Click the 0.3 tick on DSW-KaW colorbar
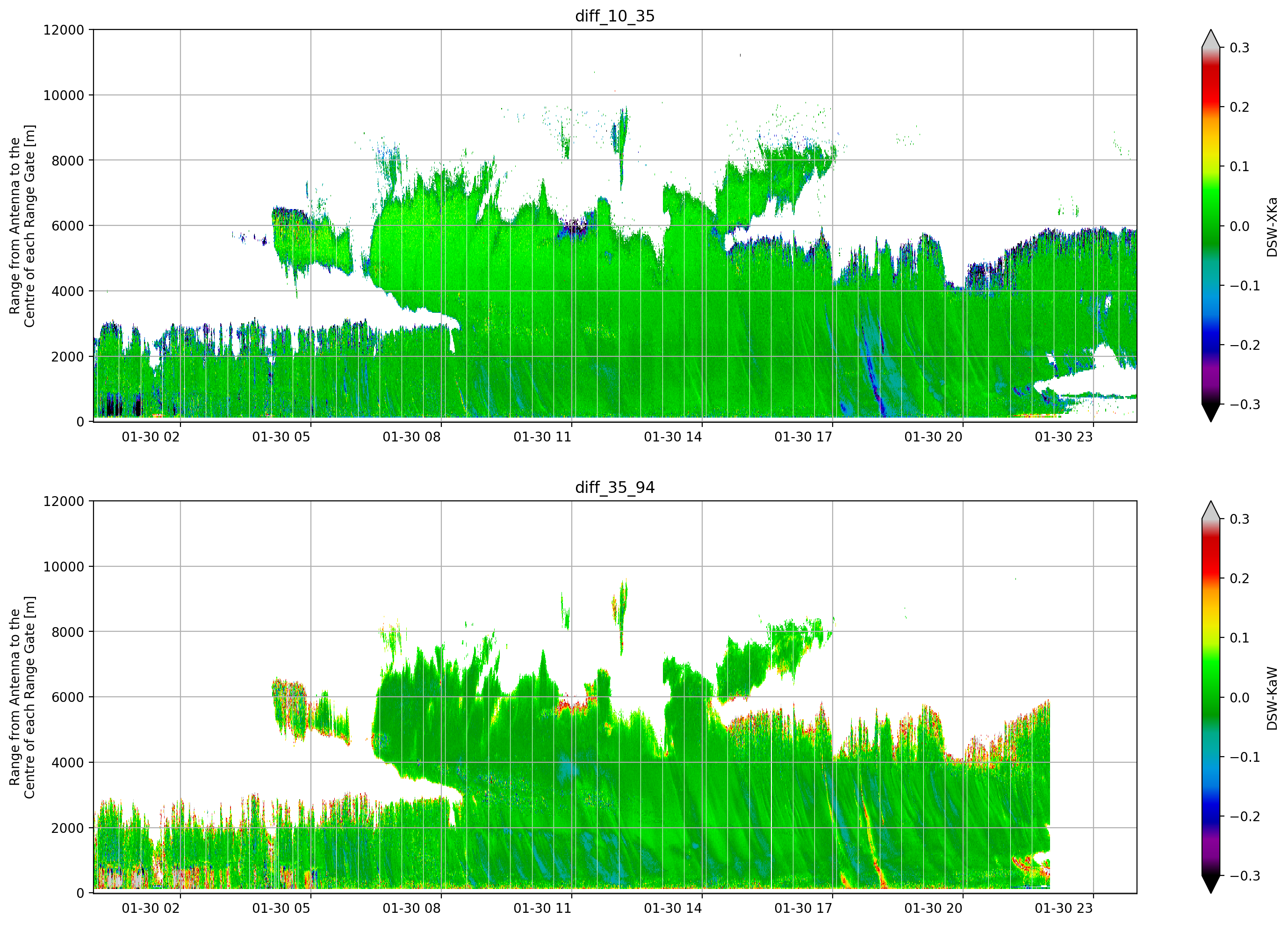1288x925 pixels. click(1240, 519)
